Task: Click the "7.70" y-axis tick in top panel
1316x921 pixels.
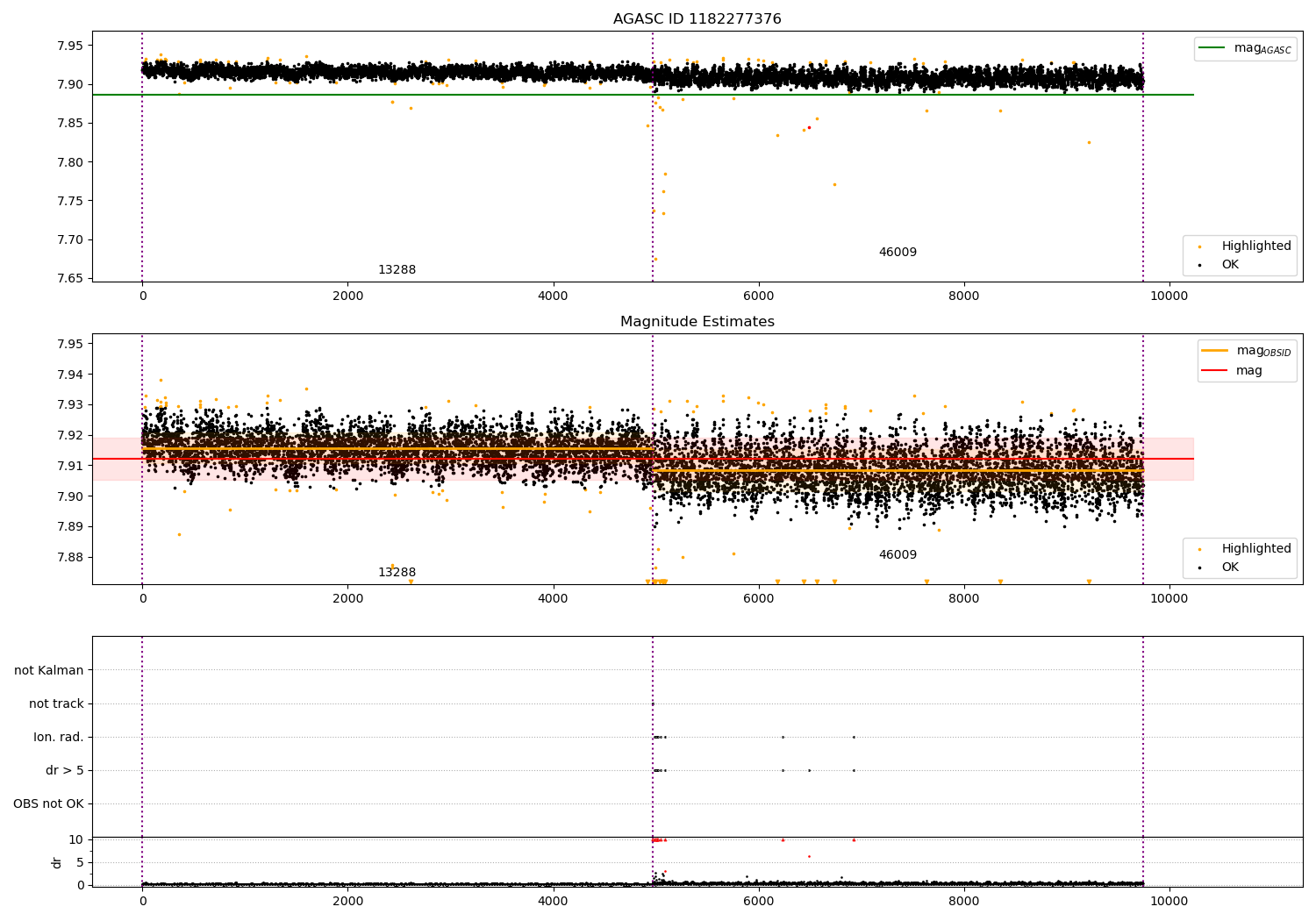Action: pyautogui.click(x=69, y=240)
